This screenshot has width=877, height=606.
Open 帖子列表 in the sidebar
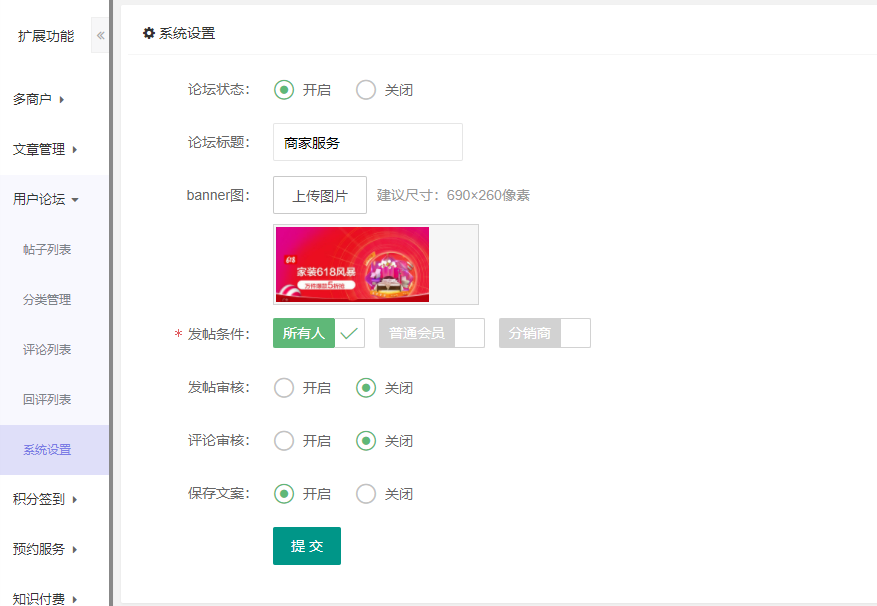[x=47, y=249]
